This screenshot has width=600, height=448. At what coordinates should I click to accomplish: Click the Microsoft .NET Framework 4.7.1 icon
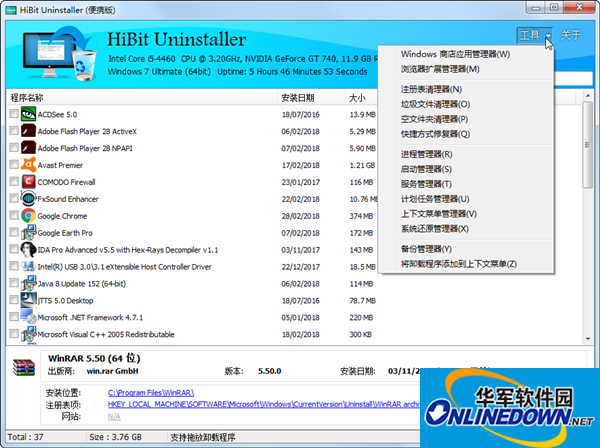(28, 317)
